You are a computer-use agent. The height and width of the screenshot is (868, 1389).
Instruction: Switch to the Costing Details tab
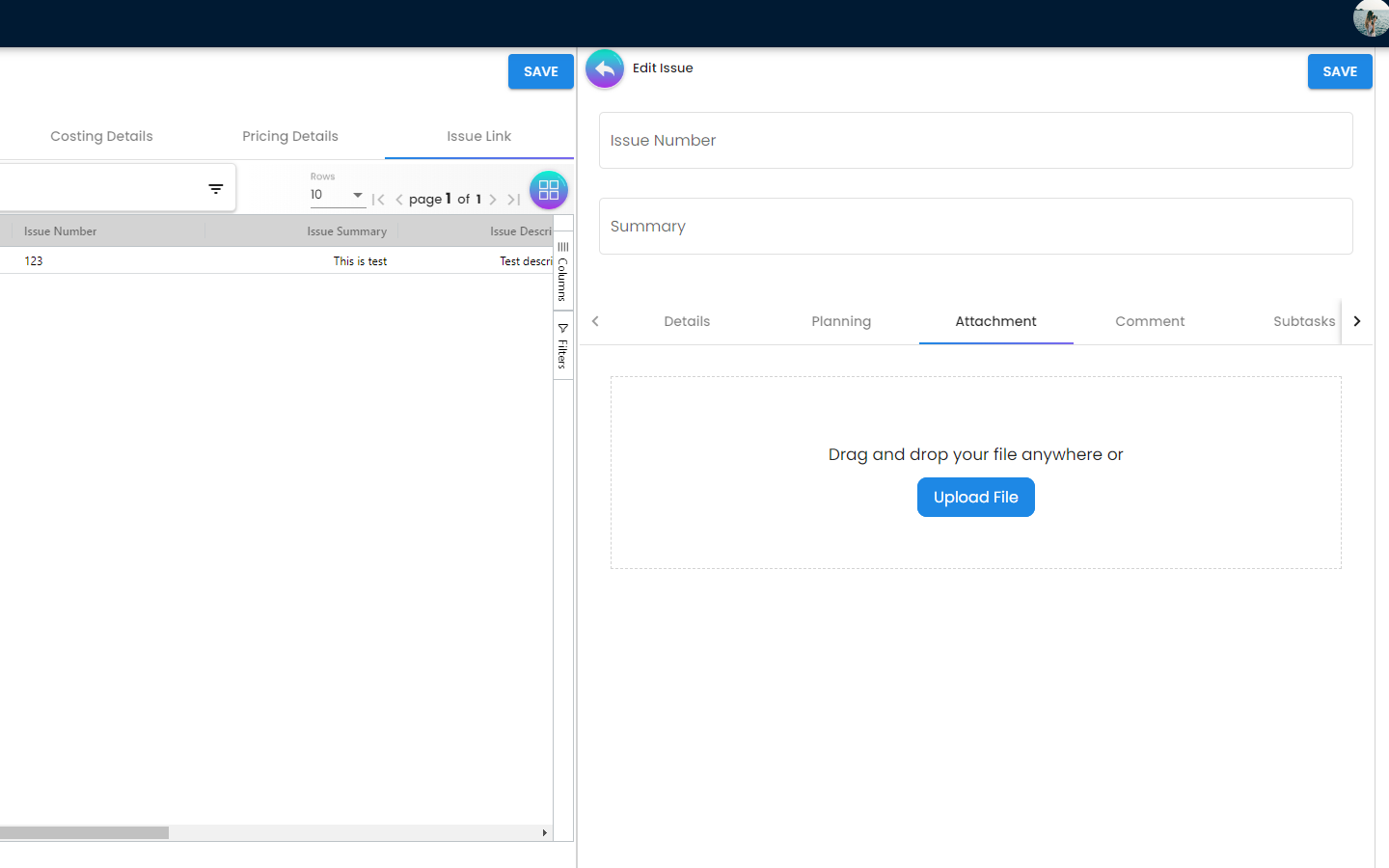click(x=101, y=136)
